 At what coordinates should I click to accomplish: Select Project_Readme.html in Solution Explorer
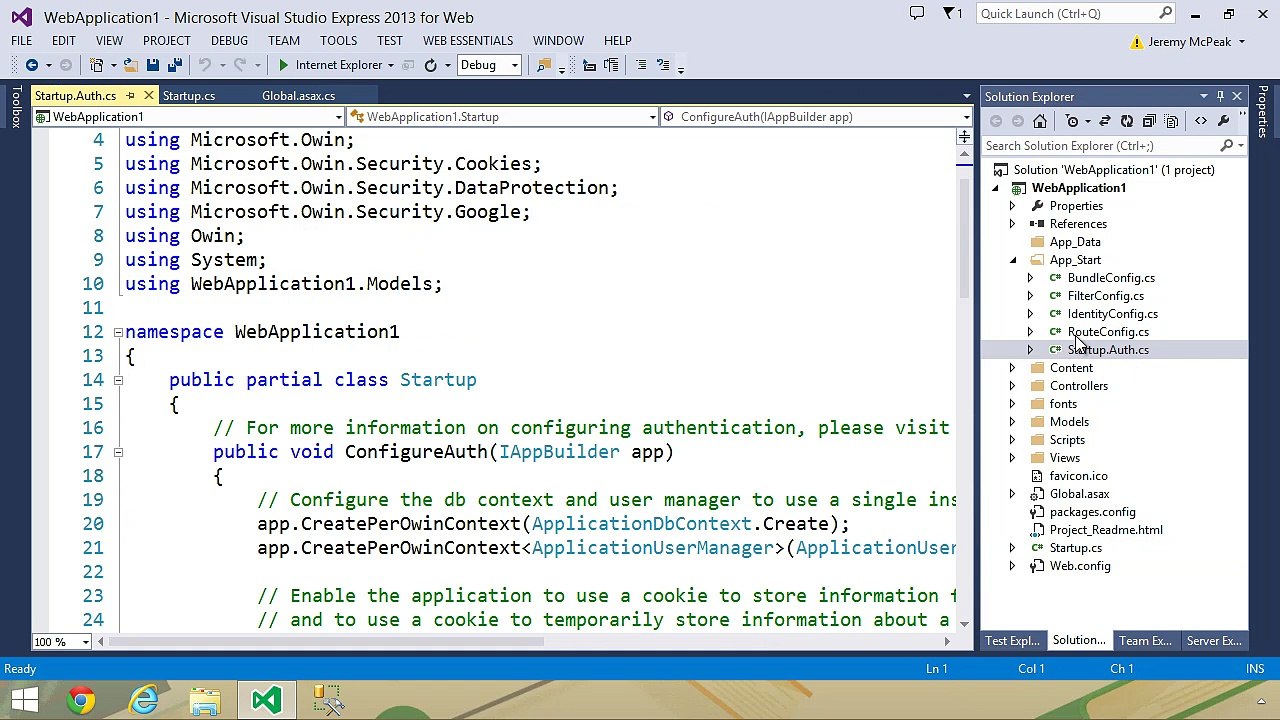pyautogui.click(x=1105, y=530)
